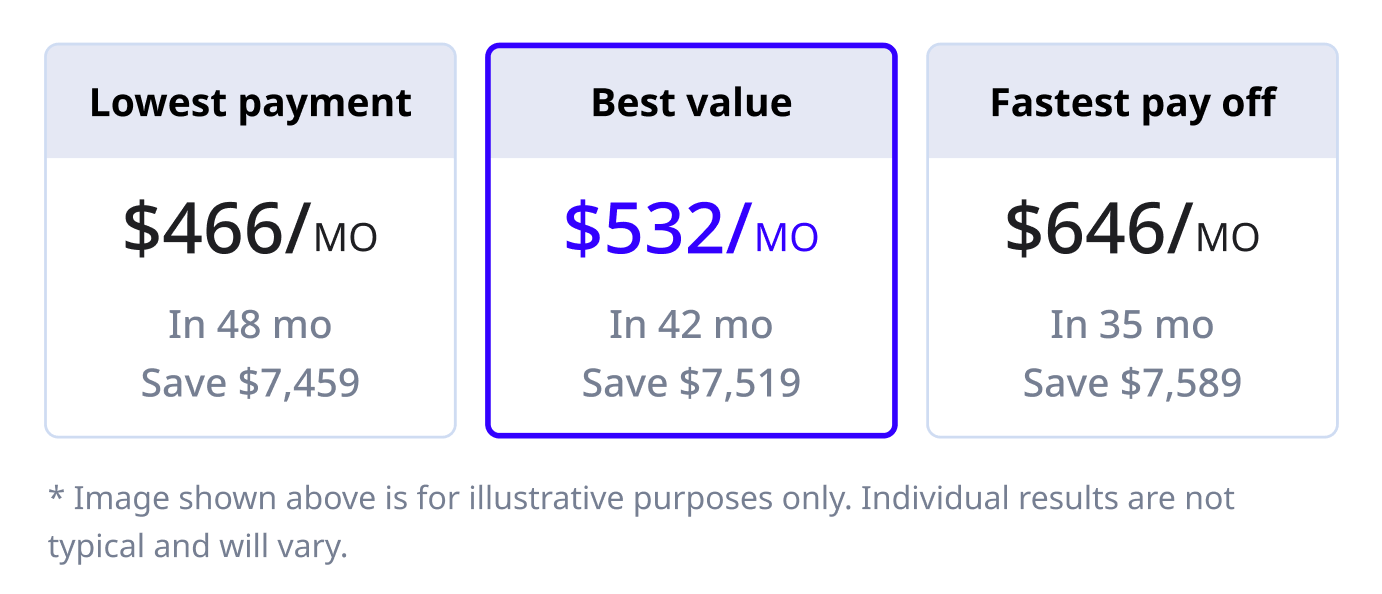Viewport: 1382px width, 594px height.
Task: Click the In 35 mo term text
Action: [x=1132, y=325]
